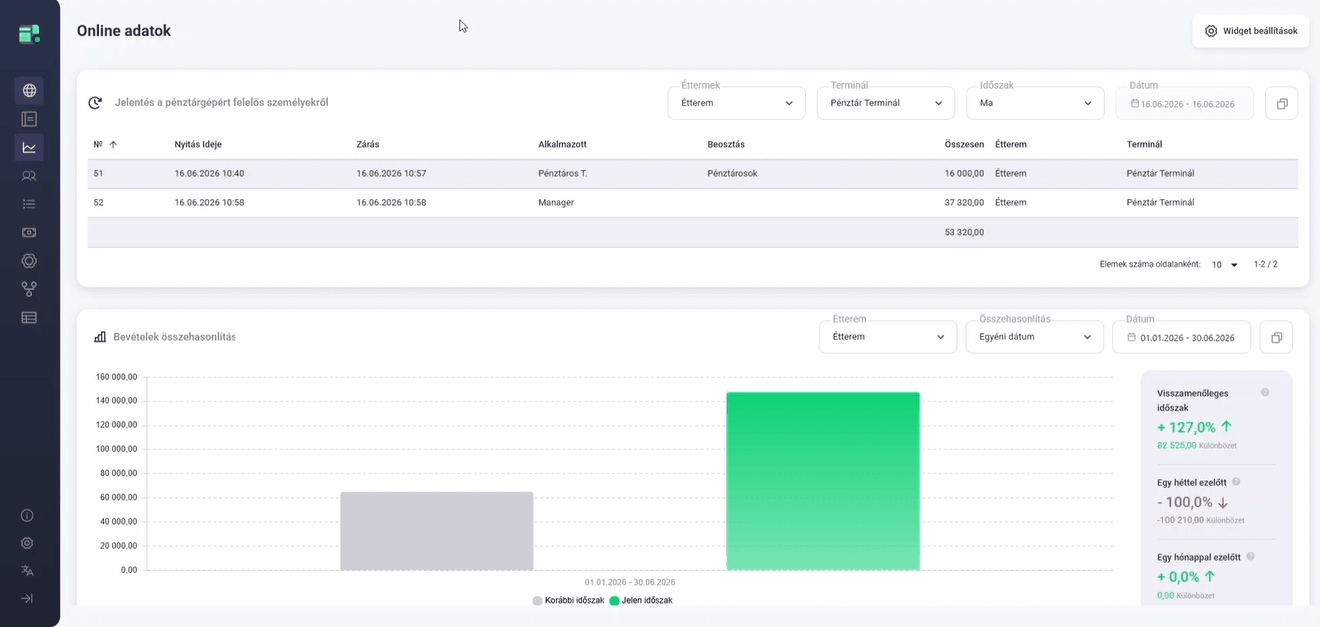Open the language translation icon in sidebar
Viewport: 1320px width, 627px height.
27,571
